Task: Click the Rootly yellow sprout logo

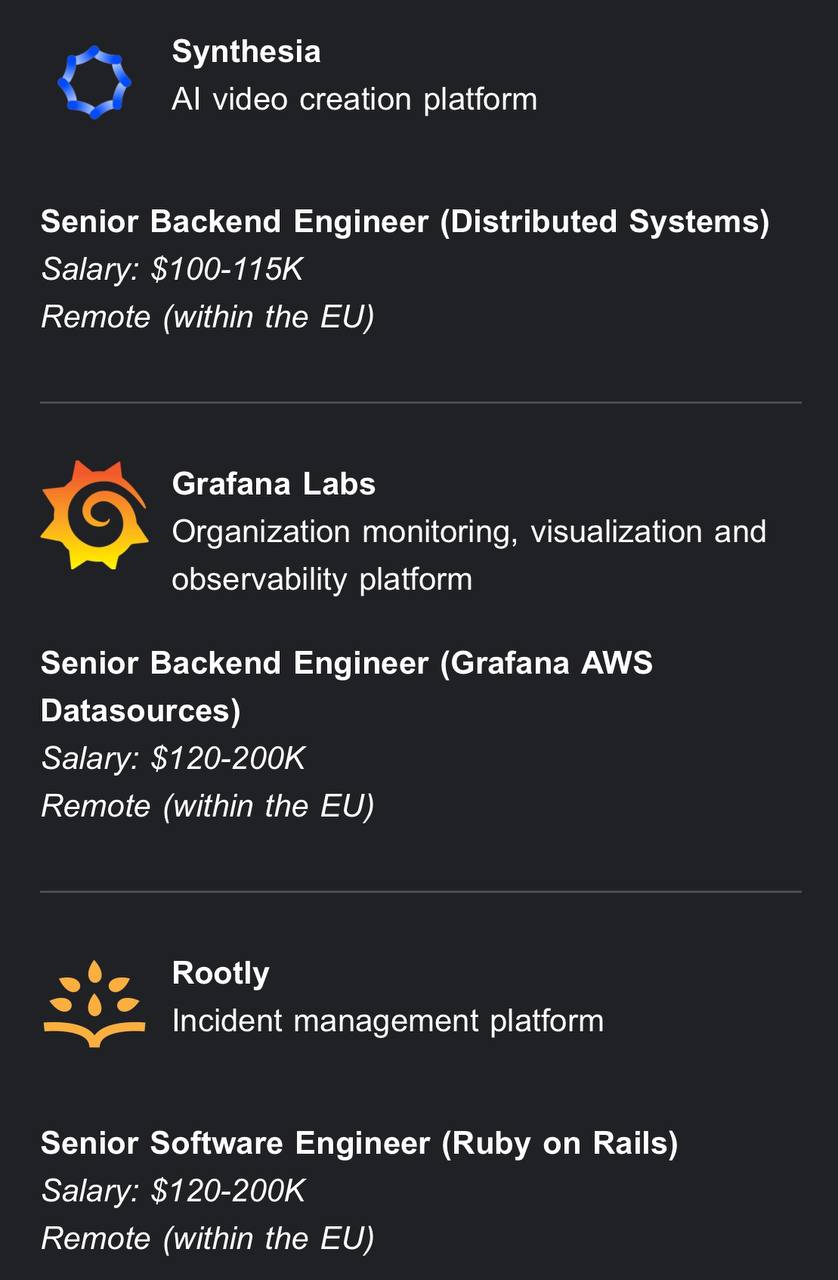Action: coord(94,1003)
